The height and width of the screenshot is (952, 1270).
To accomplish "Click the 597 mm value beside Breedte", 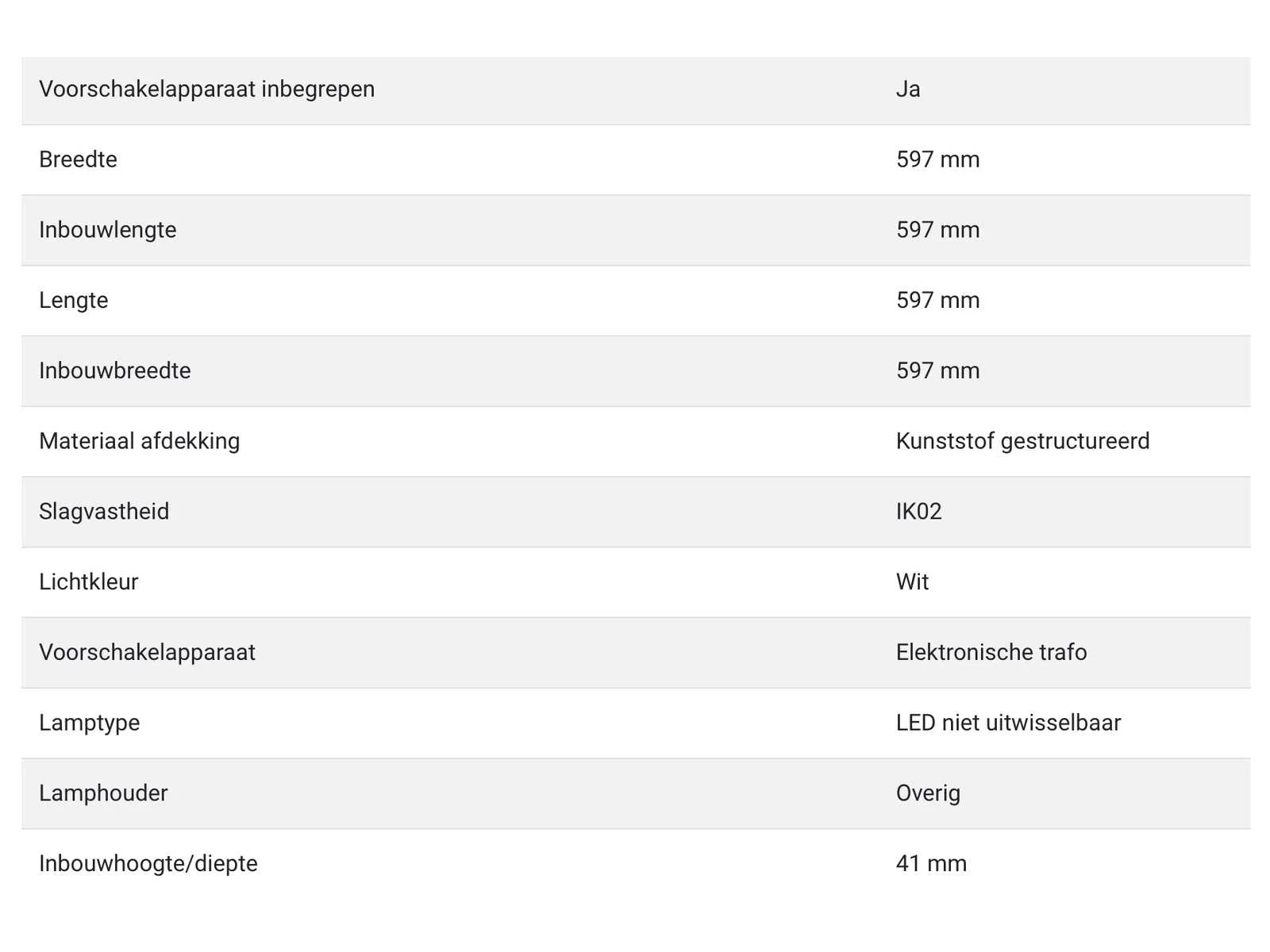I will coord(937,159).
